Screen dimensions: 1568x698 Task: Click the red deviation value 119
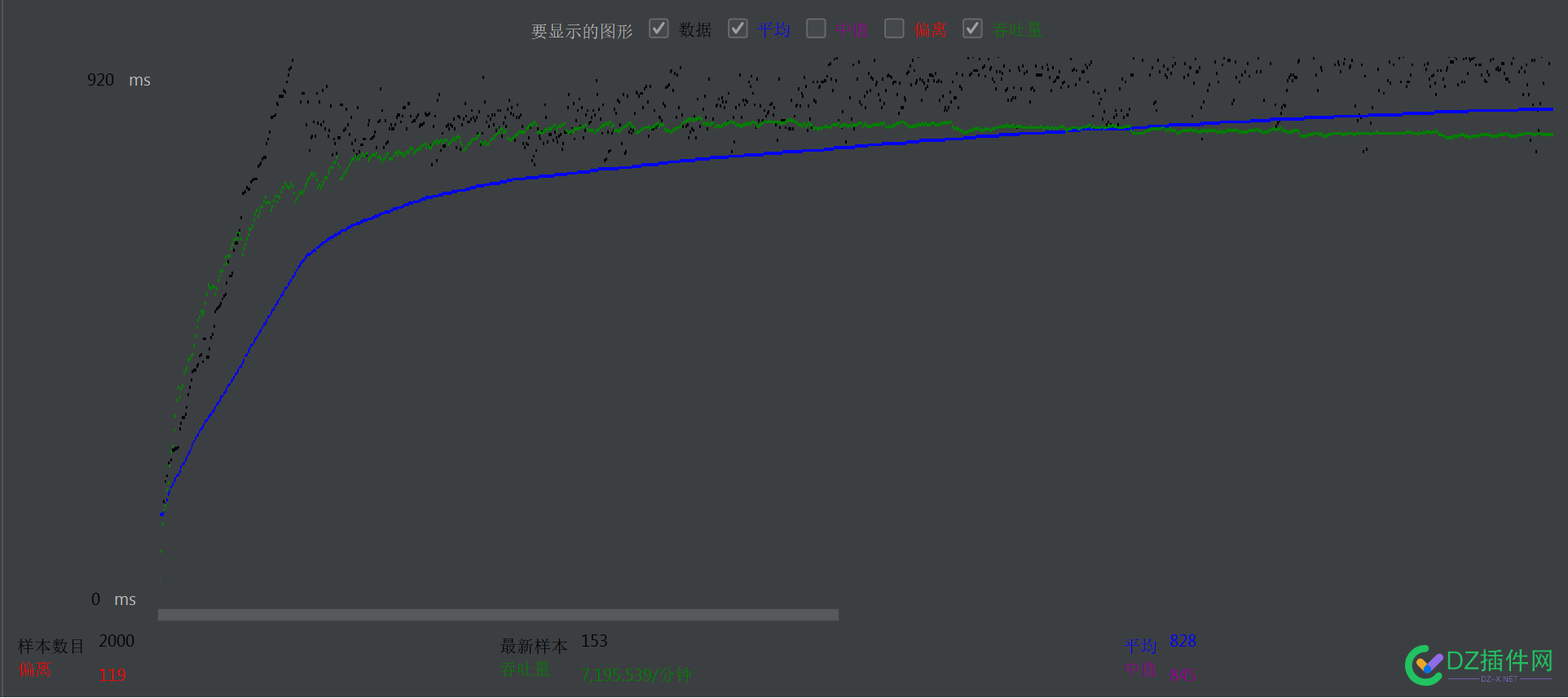click(112, 675)
